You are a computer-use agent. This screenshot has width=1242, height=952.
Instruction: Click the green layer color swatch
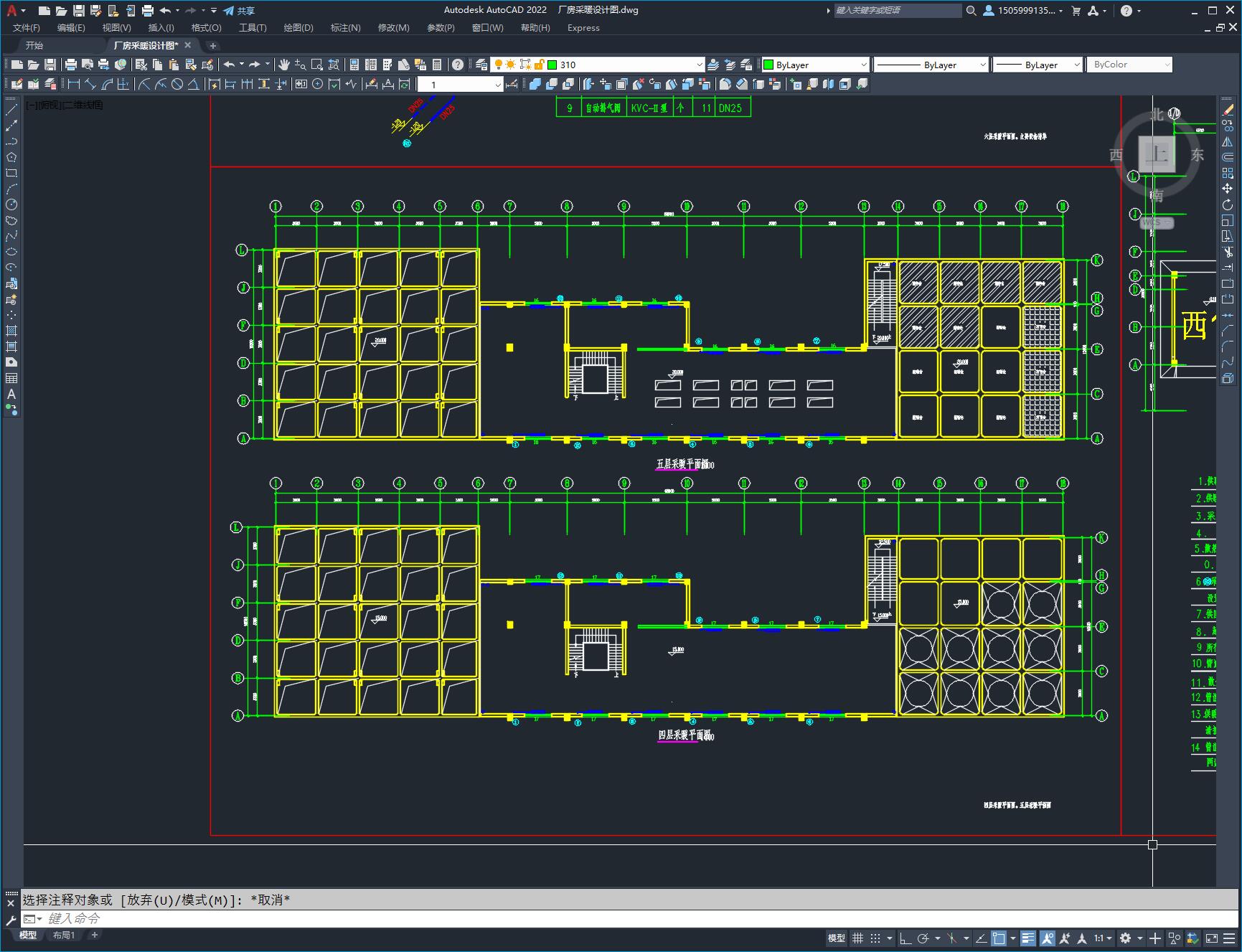click(552, 65)
